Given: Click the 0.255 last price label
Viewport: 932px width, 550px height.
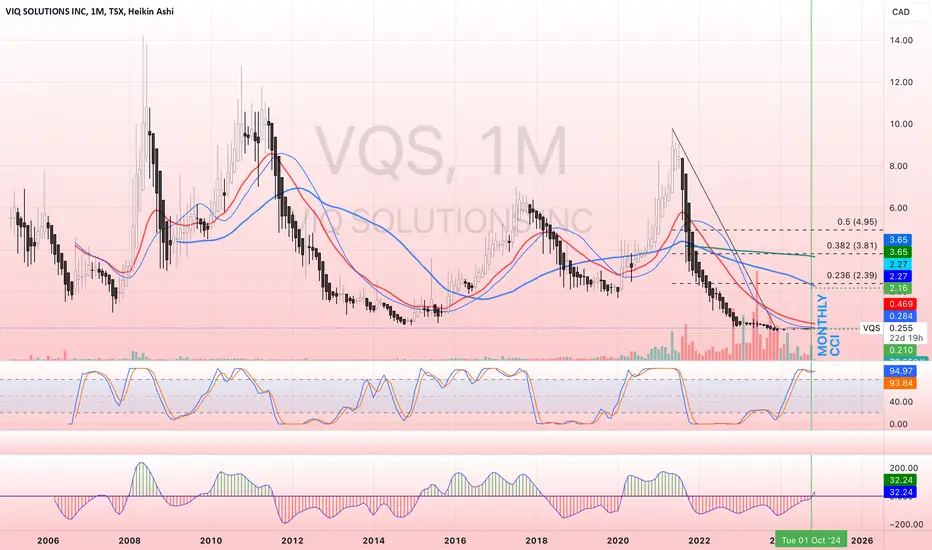Looking at the screenshot, I should [x=901, y=328].
